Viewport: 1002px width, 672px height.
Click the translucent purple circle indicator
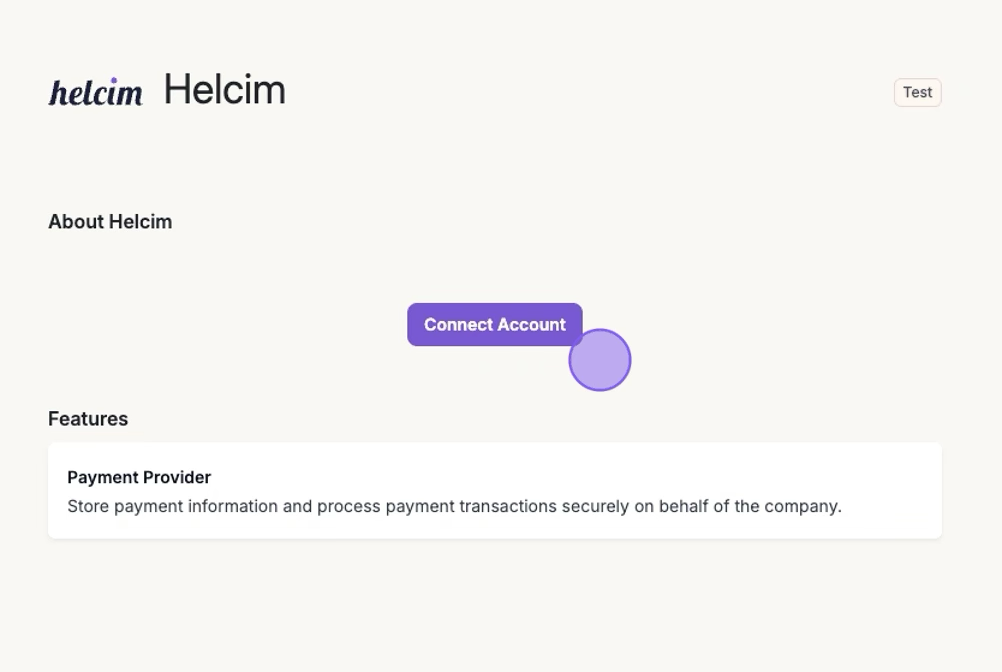pos(600,360)
